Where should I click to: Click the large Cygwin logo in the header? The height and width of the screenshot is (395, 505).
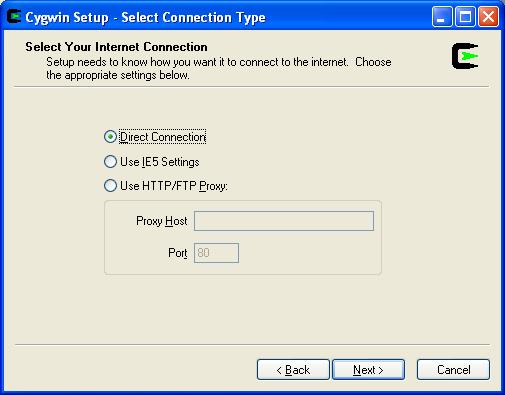click(465, 56)
